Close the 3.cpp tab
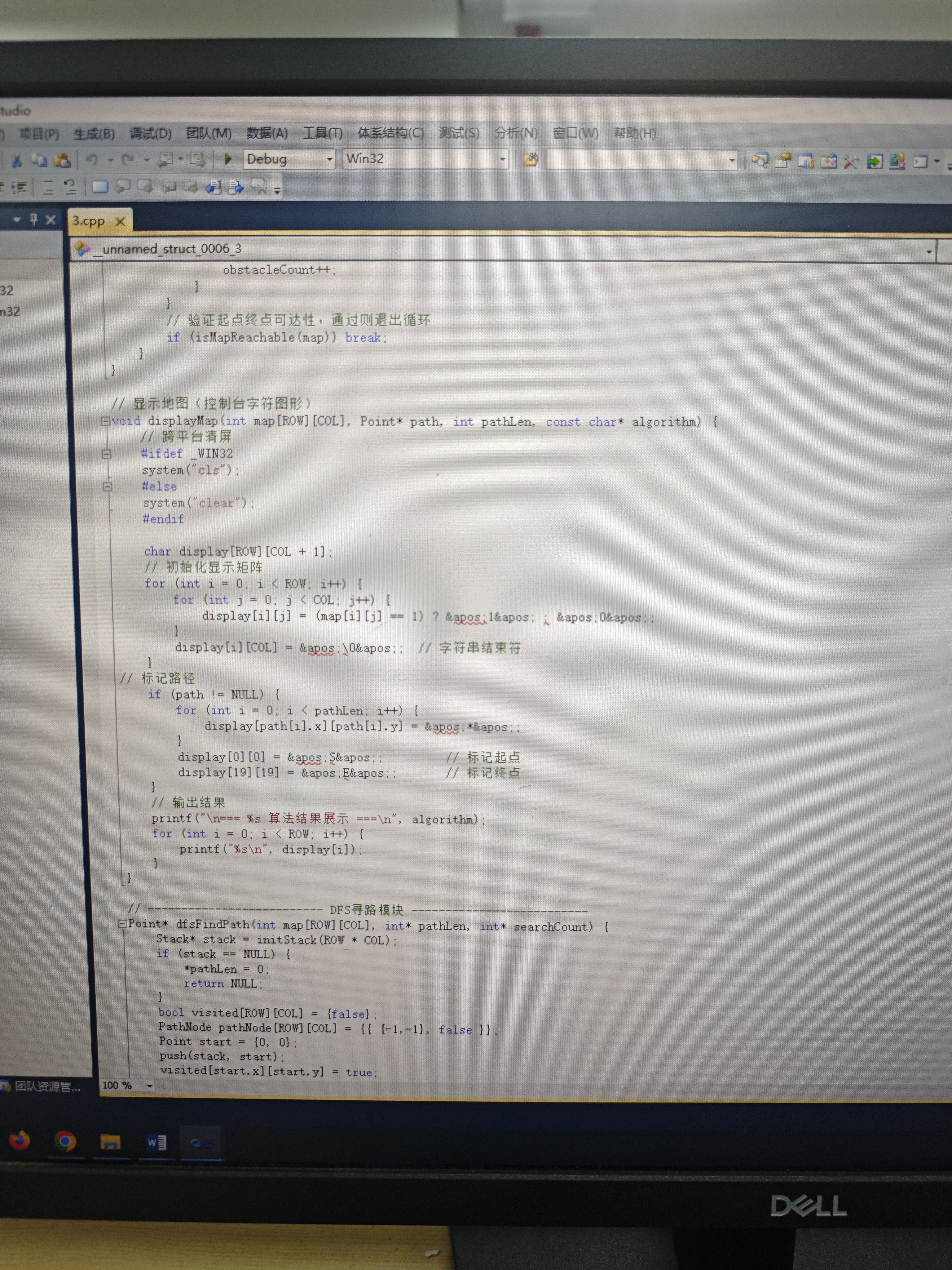Screen dimensions: 952x1270 120,222
